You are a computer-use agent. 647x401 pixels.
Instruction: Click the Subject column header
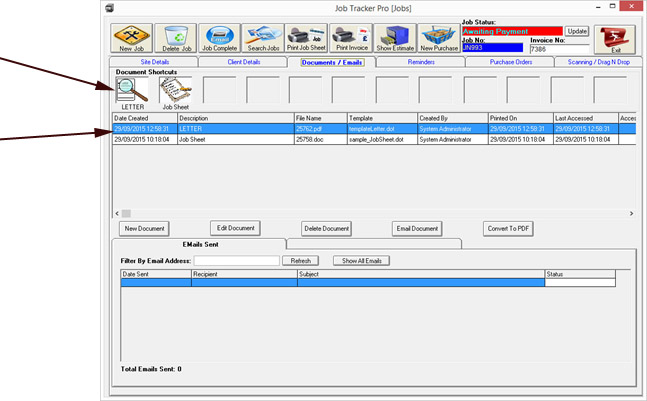tap(421, 274)
